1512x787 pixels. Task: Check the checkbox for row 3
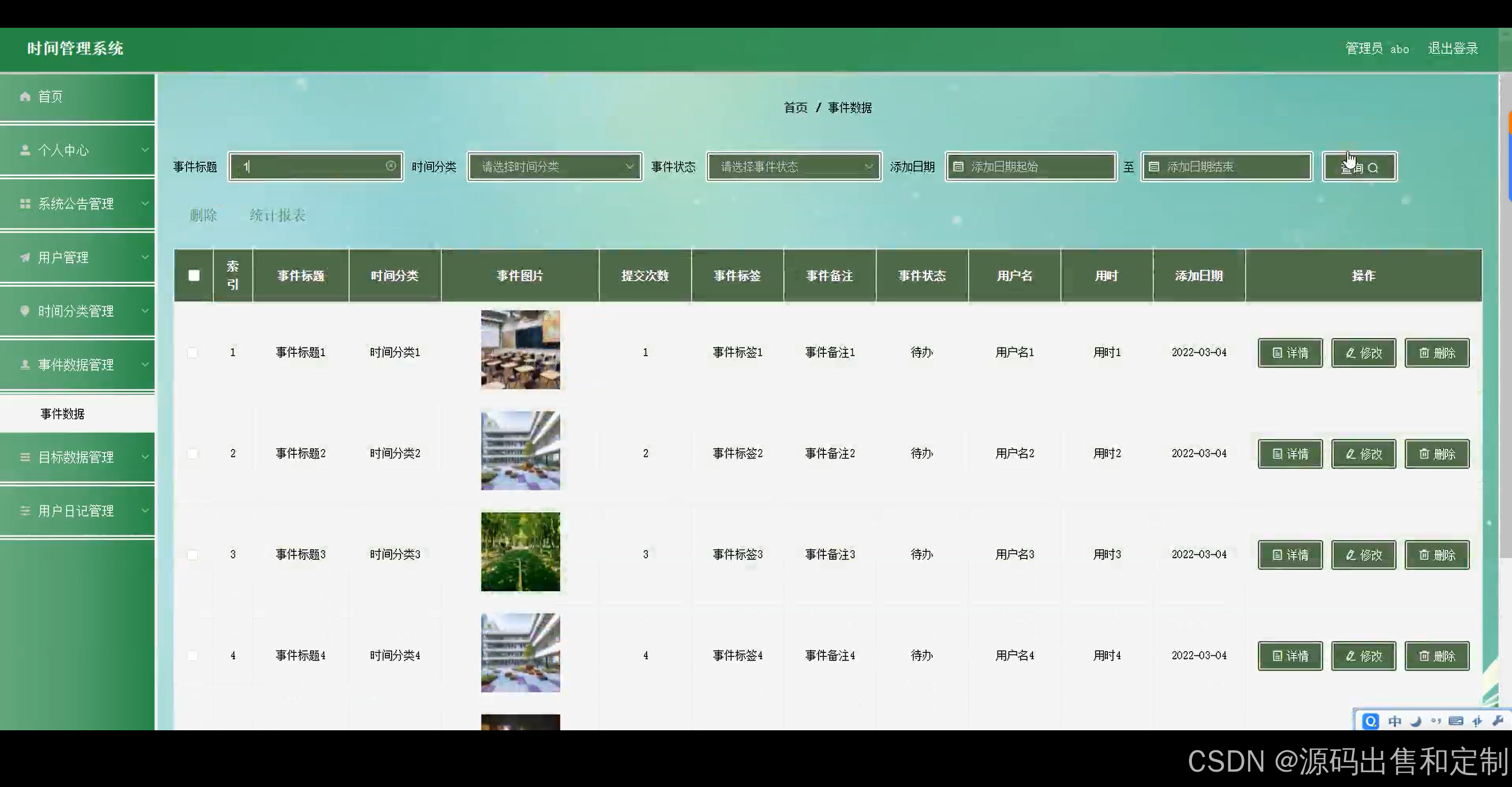pyautogui.click(x=193, y=555)
